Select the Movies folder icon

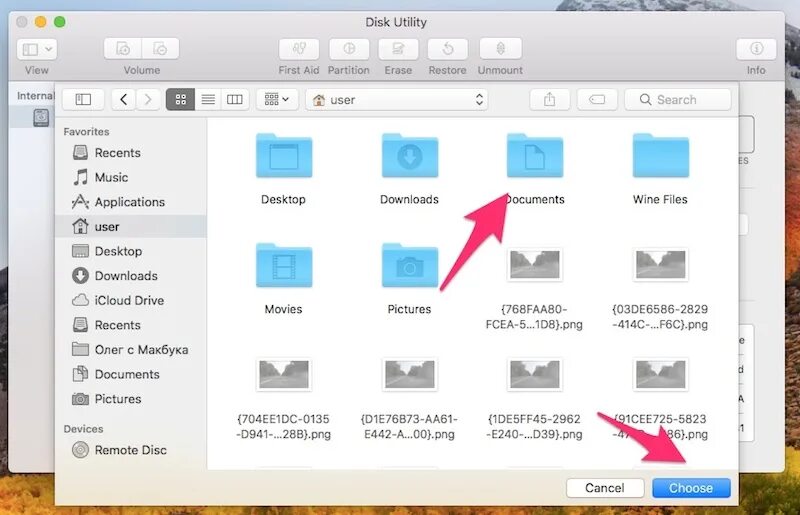pyautogui.click(x=284, y=265)
